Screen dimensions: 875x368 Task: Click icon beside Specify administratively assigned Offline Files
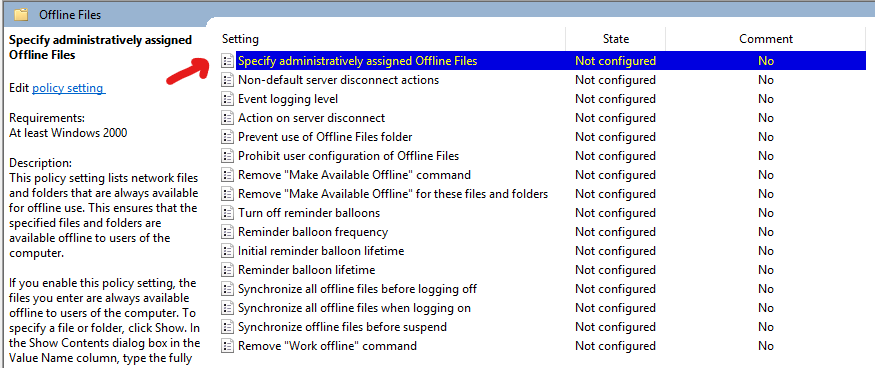click(227, 61)
